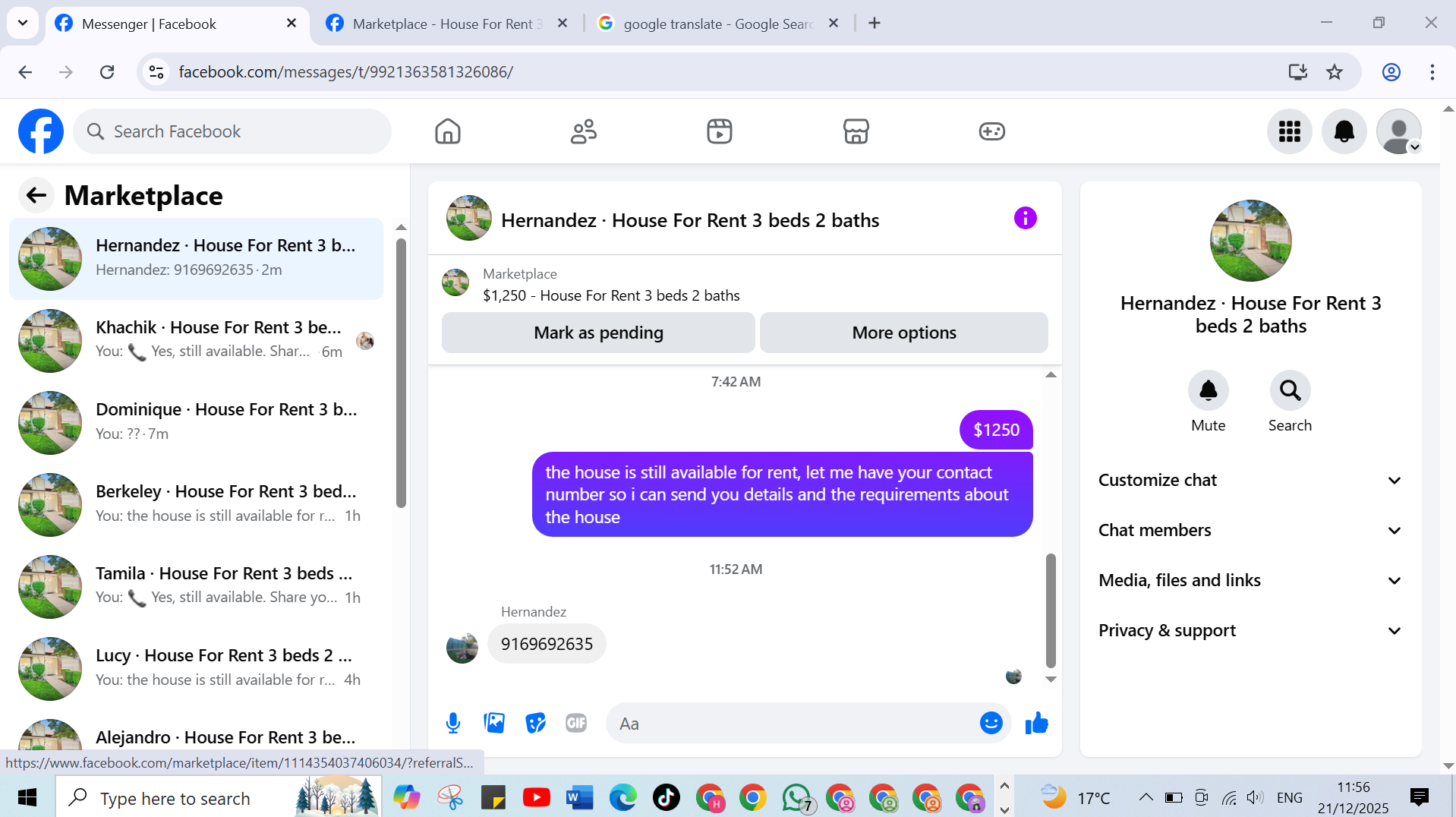
Task: Click Hernandez chat header title
Action: click(x=690, y=220)
